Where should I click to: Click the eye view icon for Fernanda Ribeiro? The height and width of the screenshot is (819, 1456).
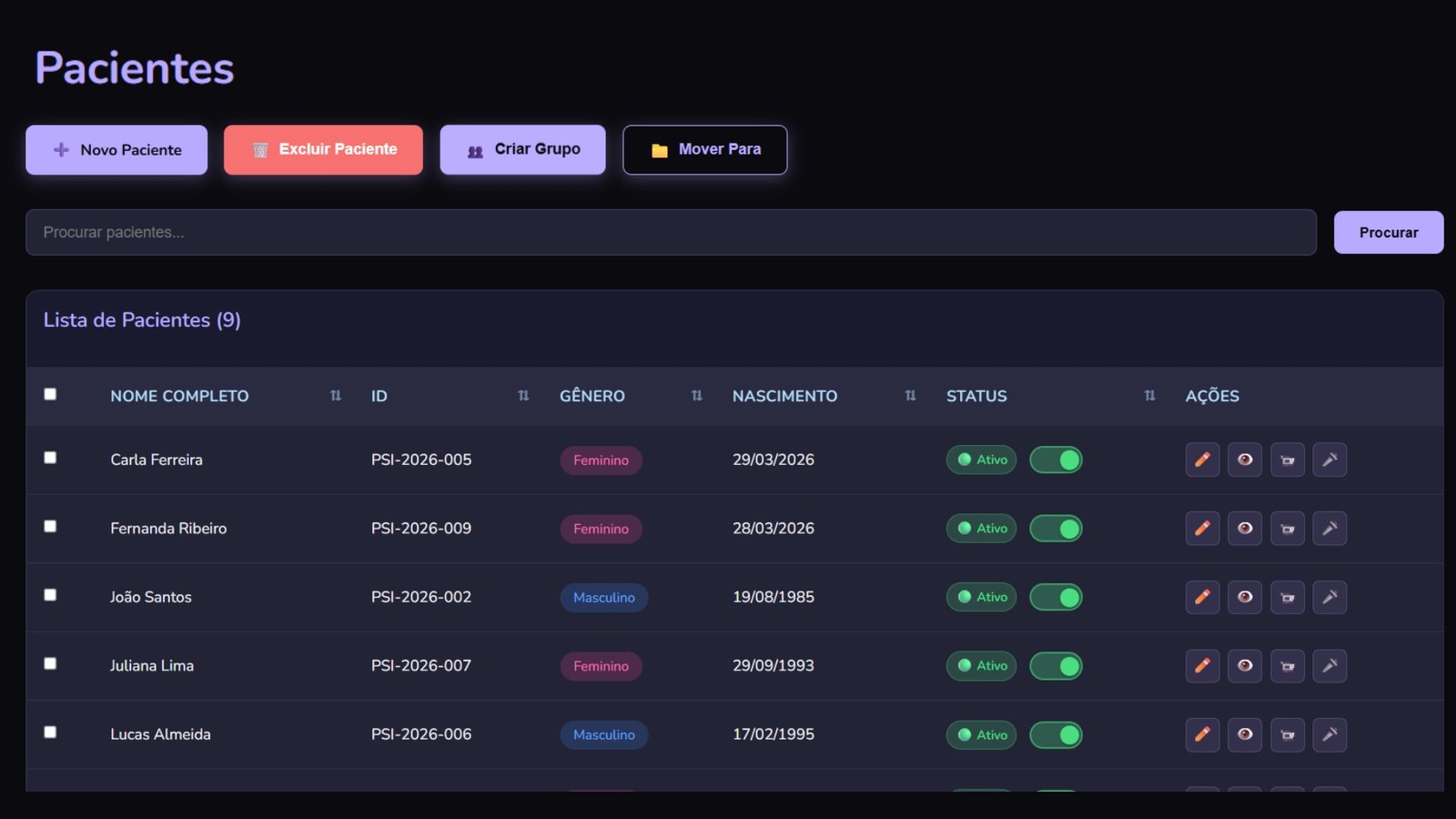(x=1244, y=529)
